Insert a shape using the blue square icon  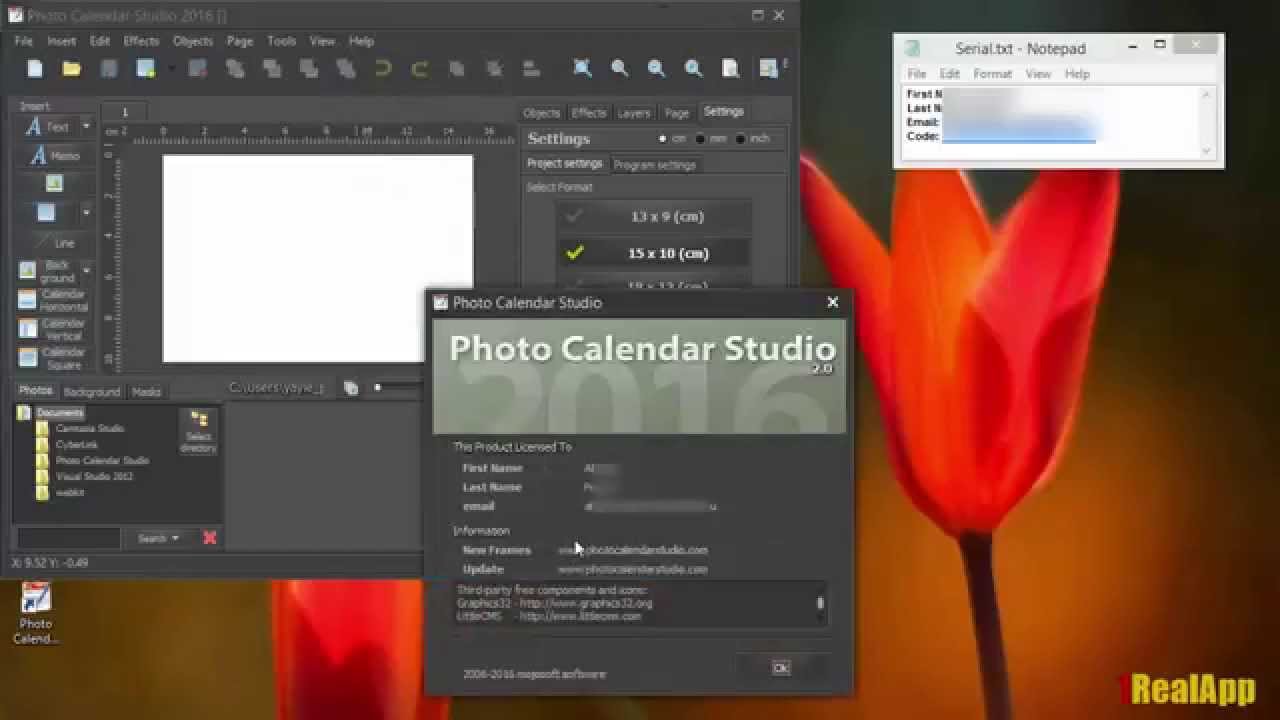[46, 212]
